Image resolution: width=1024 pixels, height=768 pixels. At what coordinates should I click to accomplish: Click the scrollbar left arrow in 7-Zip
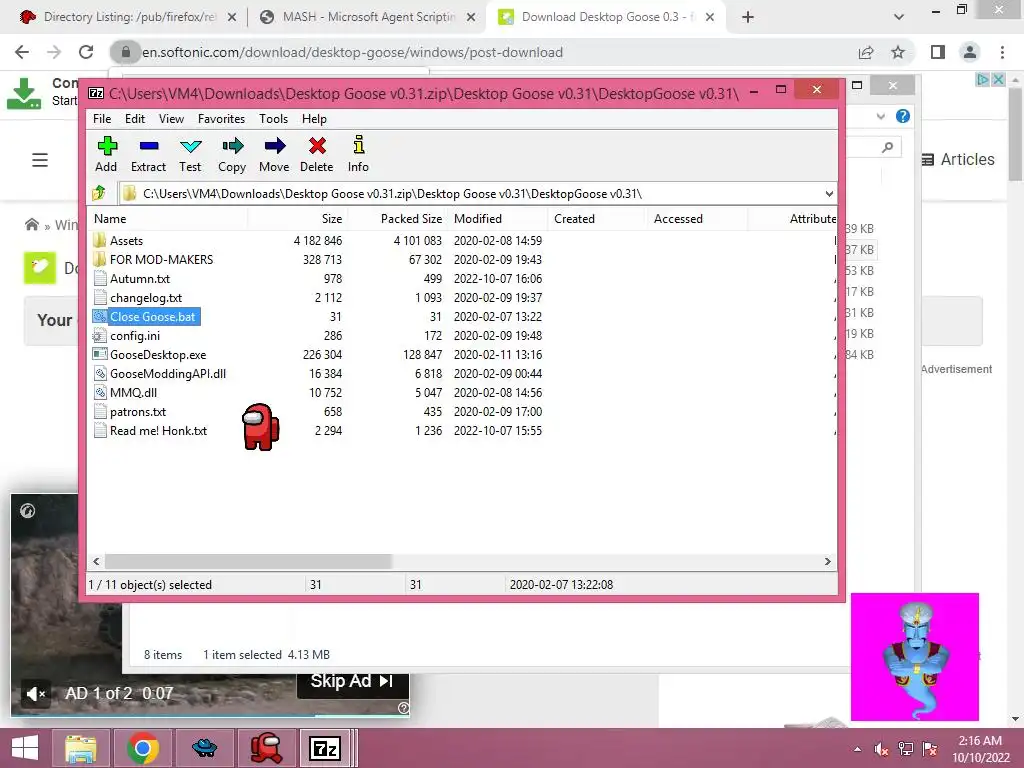point(97,562)
